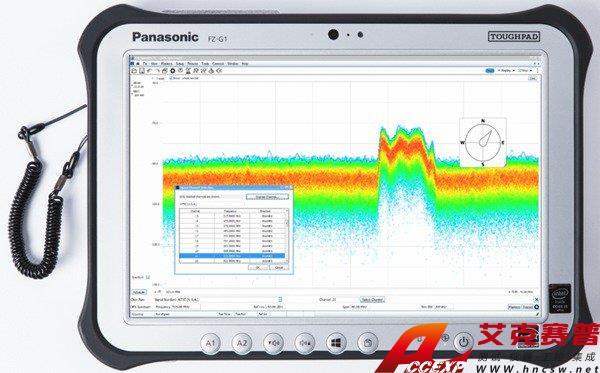The image size is (600, 373).
Task: Open the settings gear toolbar icon
Action: point(173,71)
